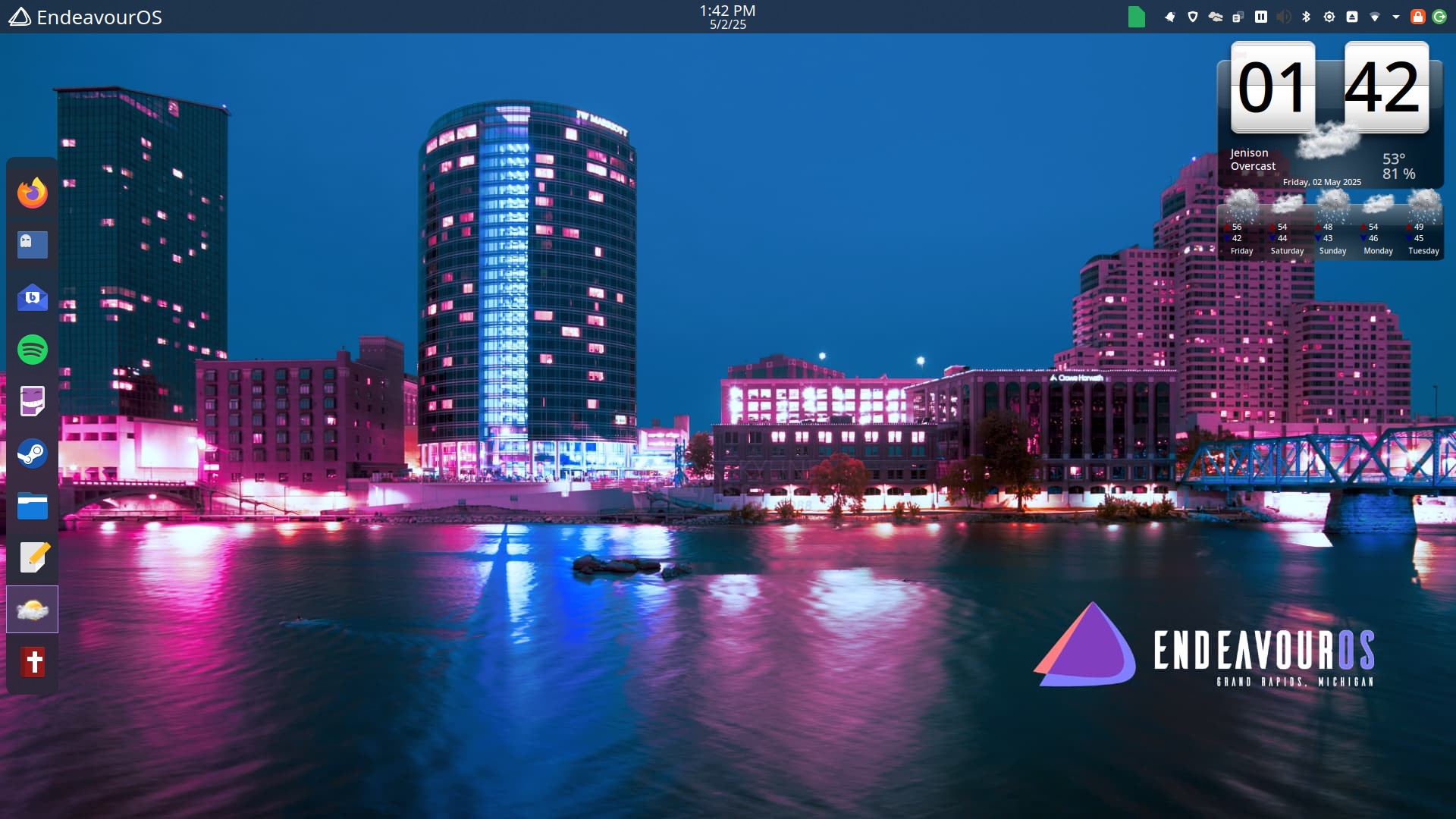Click the flip clock hour 01

click(1272, 88)
